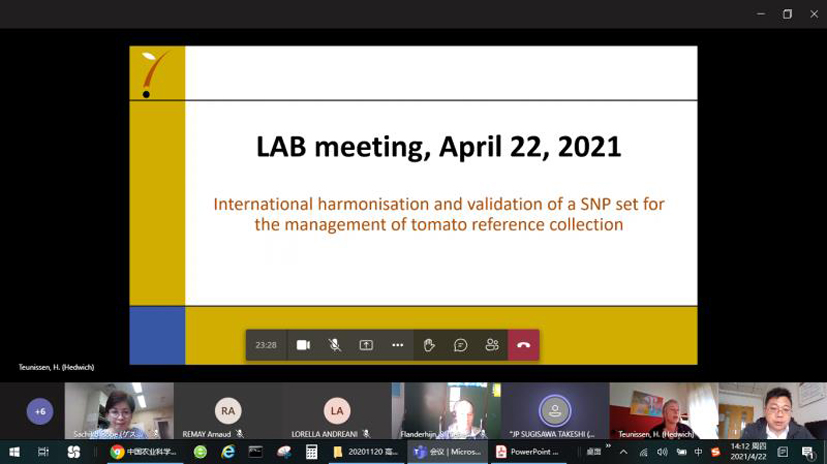
Task: Open Calculator from the taskbar
Action: [312, 452]
